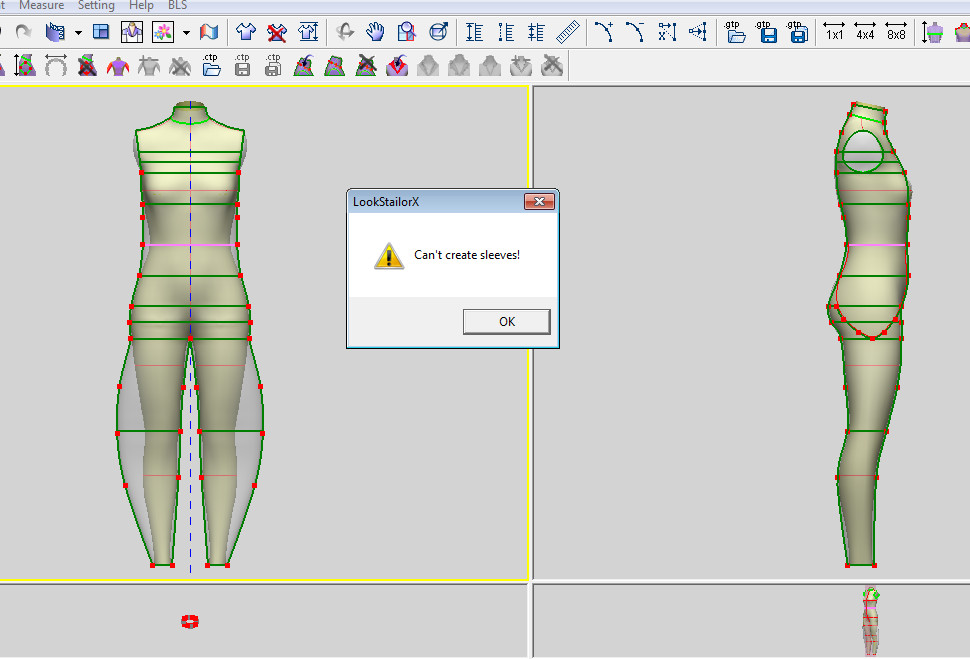The image size is (970, 659).
Task: Select the remove curve point tool
Action: click(635, 33)
